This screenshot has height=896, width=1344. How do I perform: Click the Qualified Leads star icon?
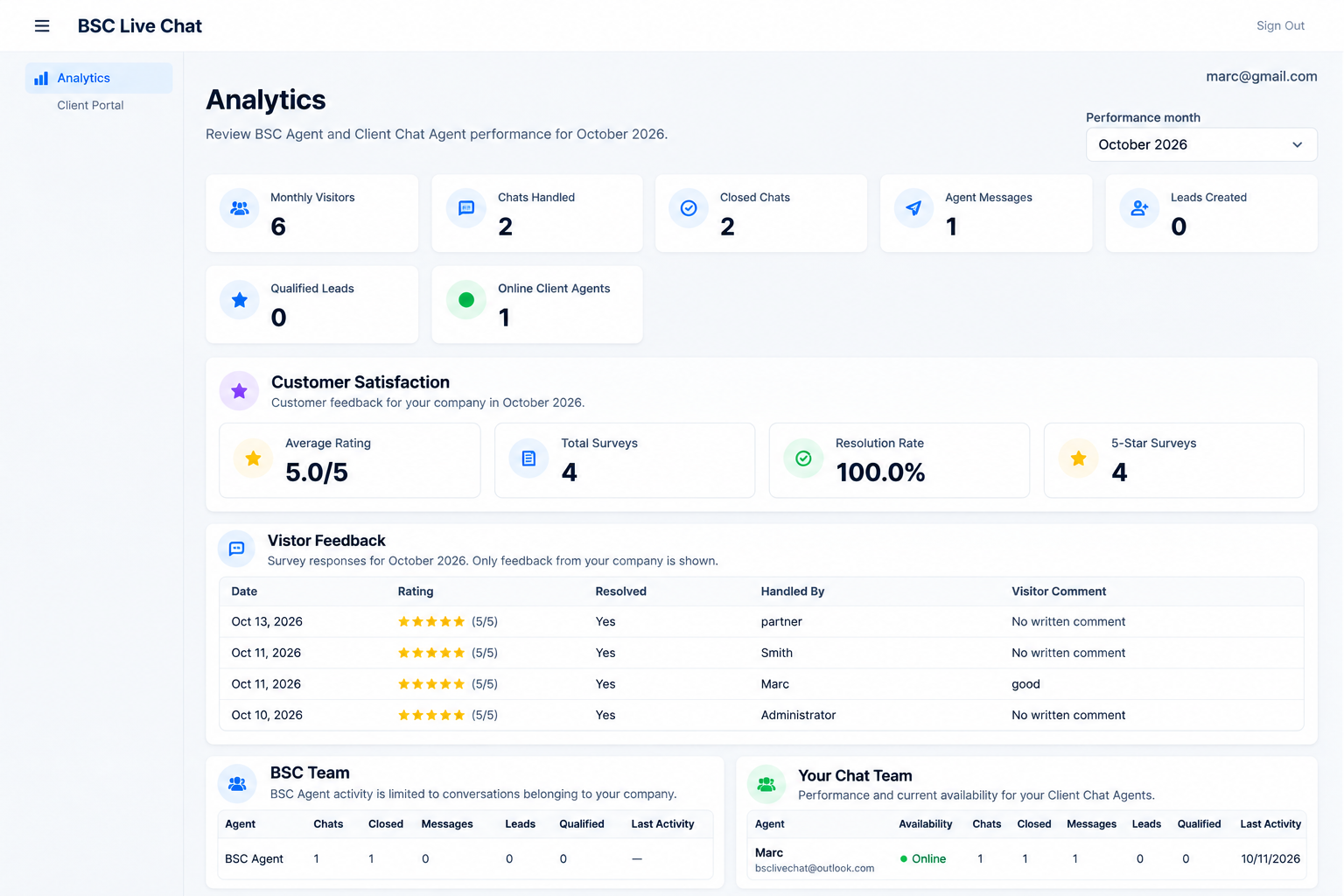tap(240, 300)
